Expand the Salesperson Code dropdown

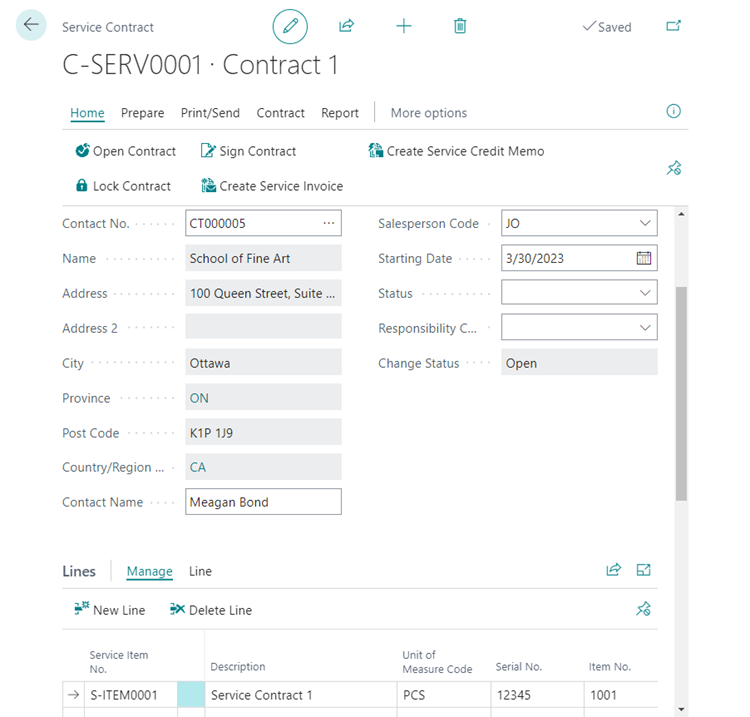click(644, 224)
